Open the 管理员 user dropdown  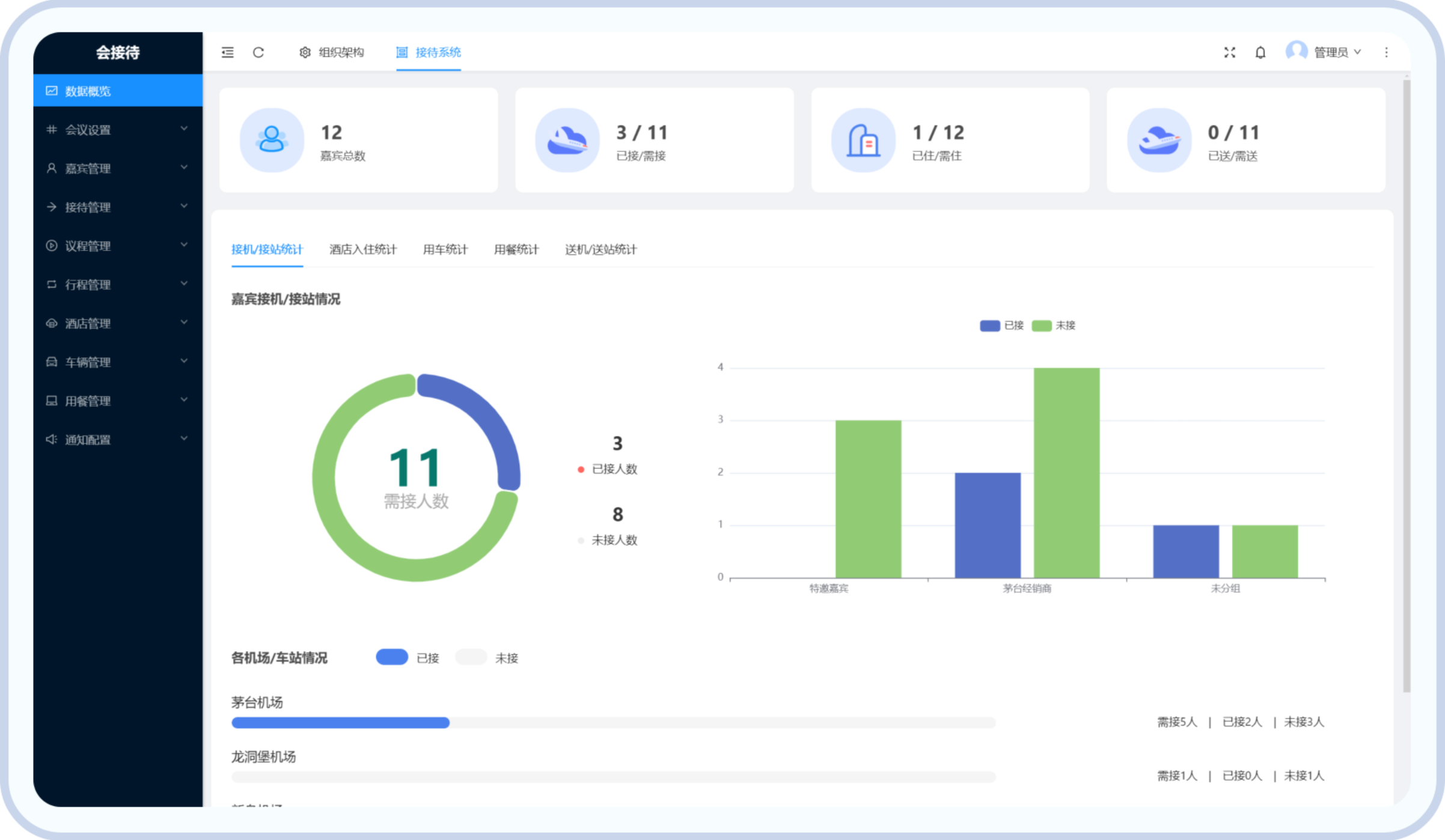pos(1330,52)
